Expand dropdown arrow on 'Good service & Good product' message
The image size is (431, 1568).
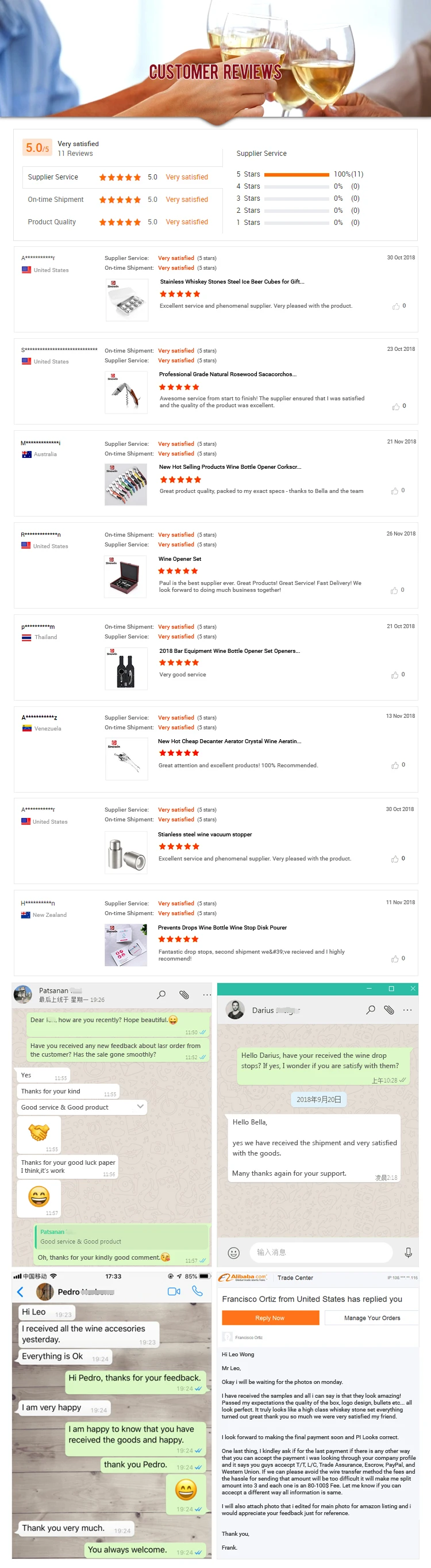(x=140, y=1106)
